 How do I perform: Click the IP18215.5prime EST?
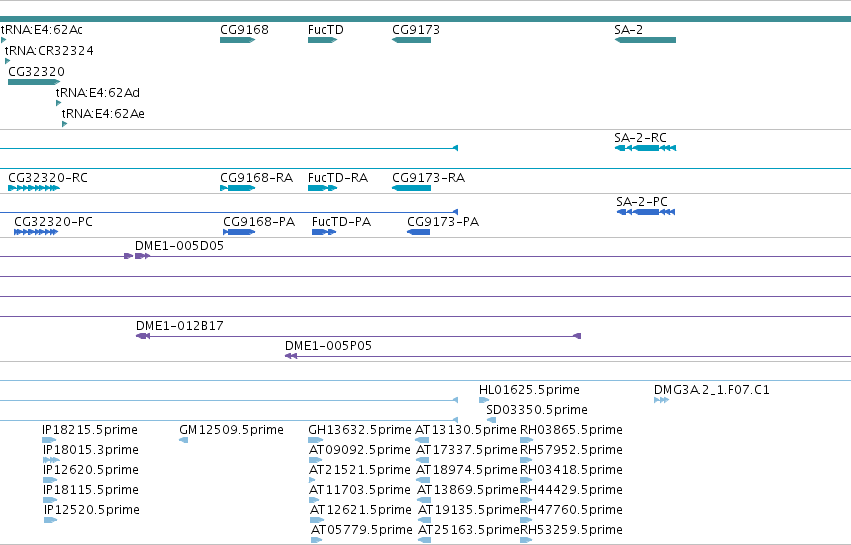pos(49,440)
